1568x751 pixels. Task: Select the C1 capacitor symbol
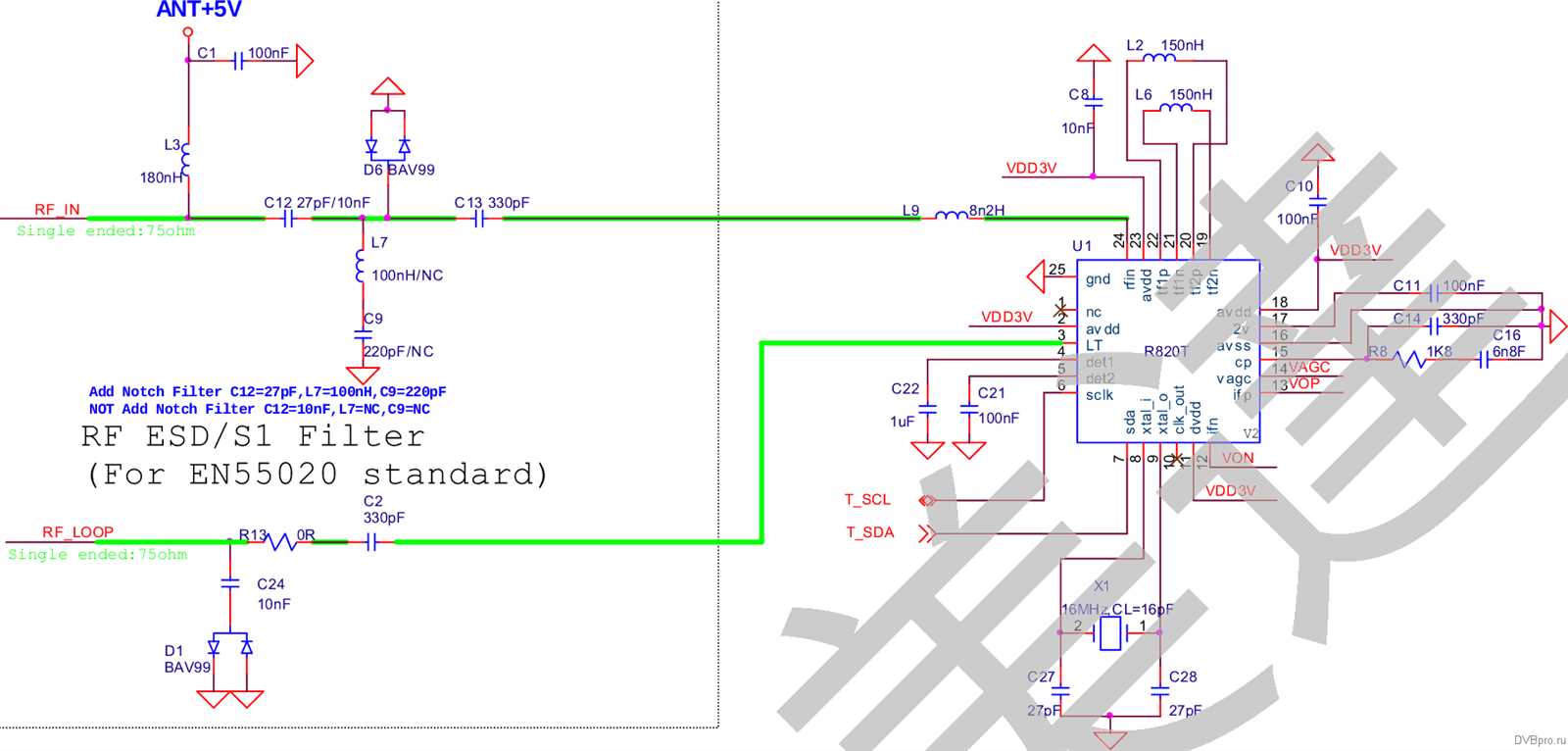tap(237, 61)
